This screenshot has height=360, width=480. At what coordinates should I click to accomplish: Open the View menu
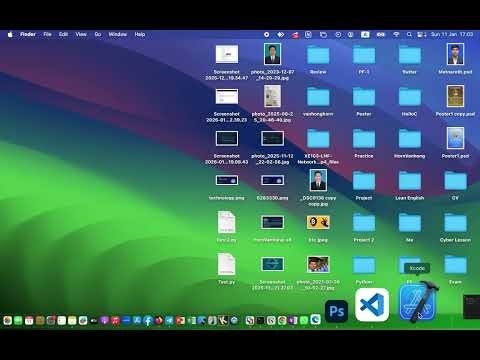[81, 34]
